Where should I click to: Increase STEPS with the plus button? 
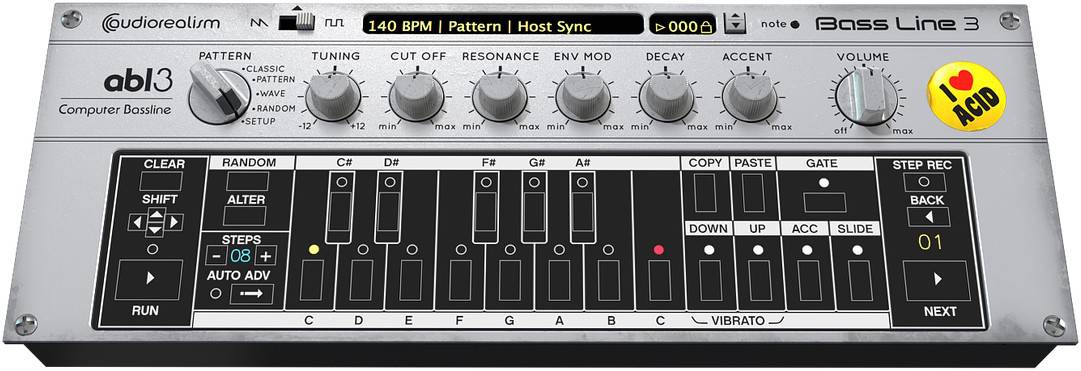coord(265,256)
